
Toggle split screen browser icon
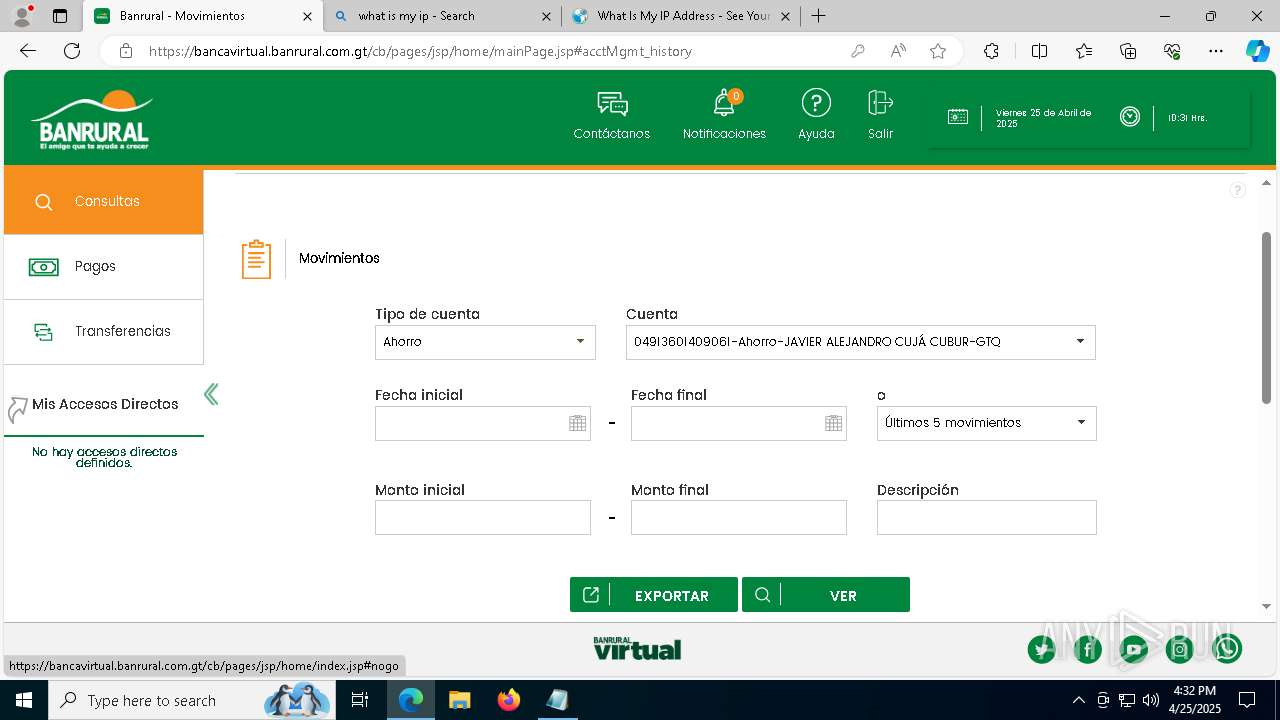1039,51
